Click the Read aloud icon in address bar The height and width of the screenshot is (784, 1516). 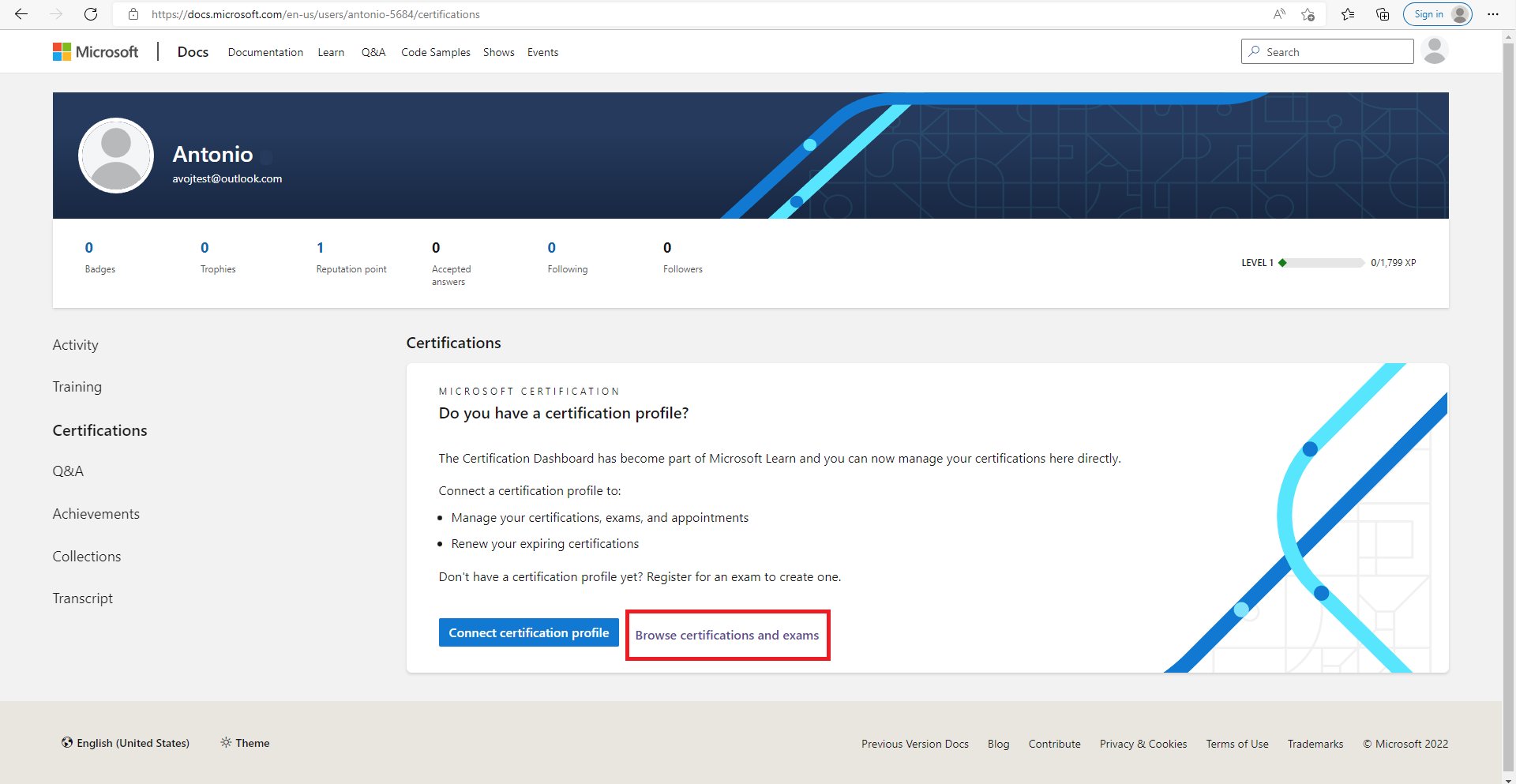1279,14
